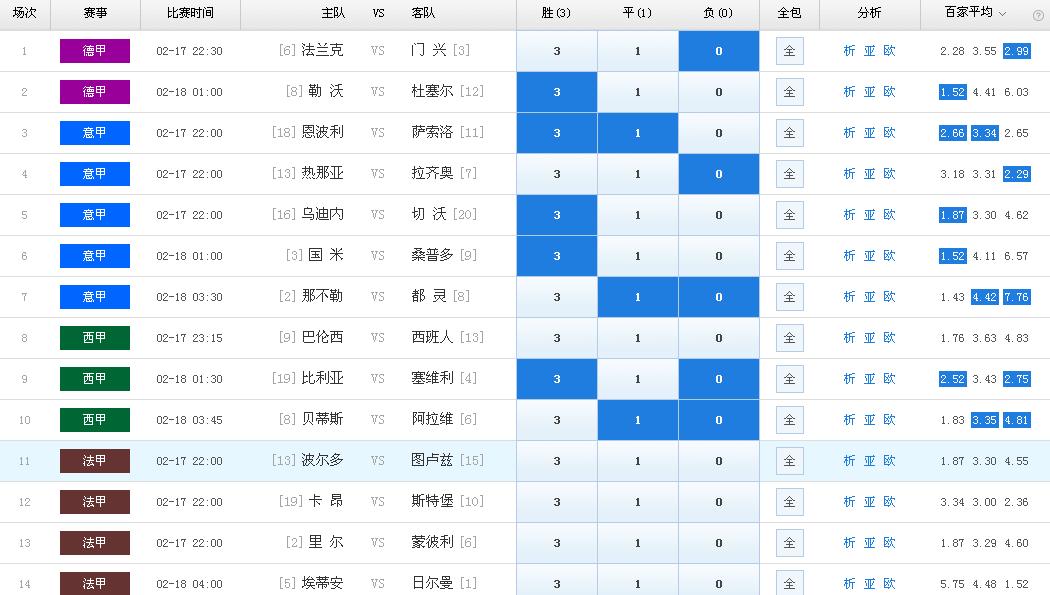Select win (3) for 法兰克 vs 门兴
Viewport: 1050px width, 595px height.
(556, 51)
